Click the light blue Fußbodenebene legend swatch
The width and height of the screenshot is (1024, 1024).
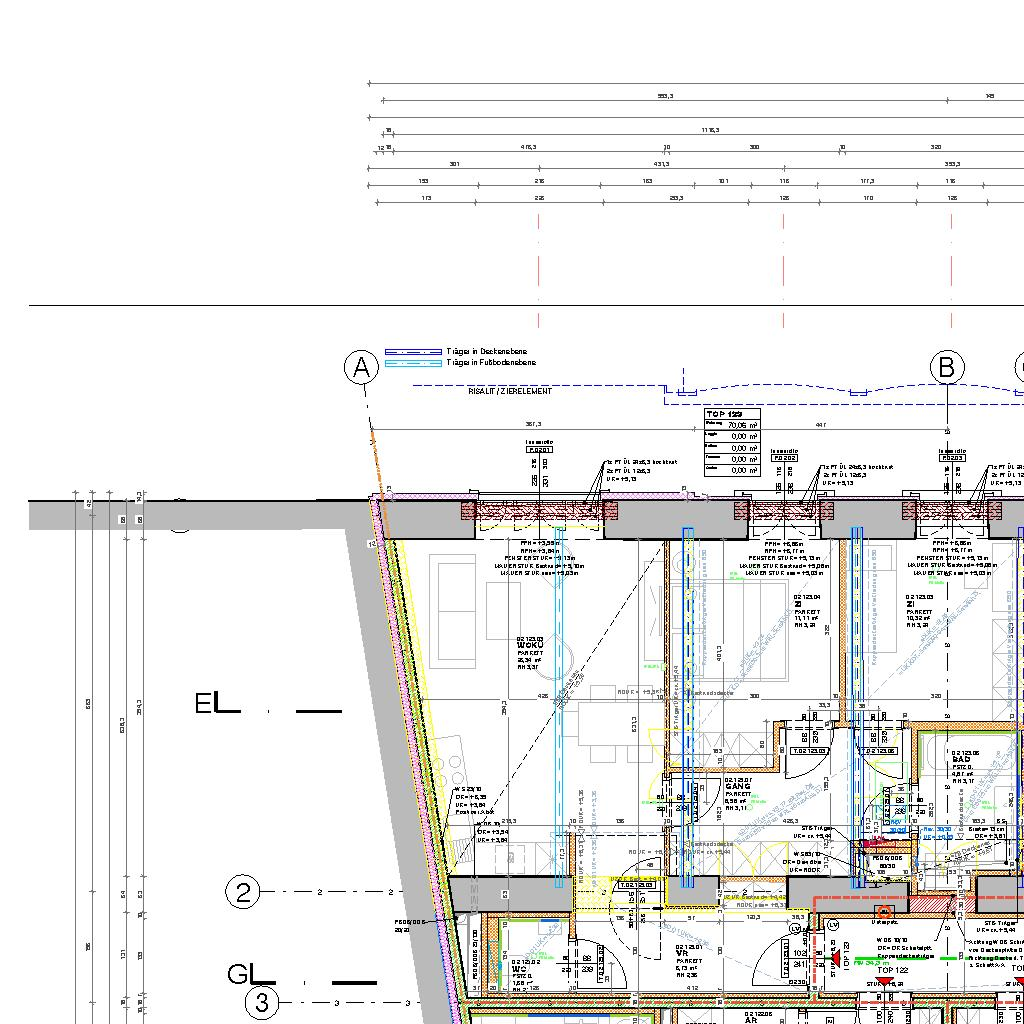point(413,363)
